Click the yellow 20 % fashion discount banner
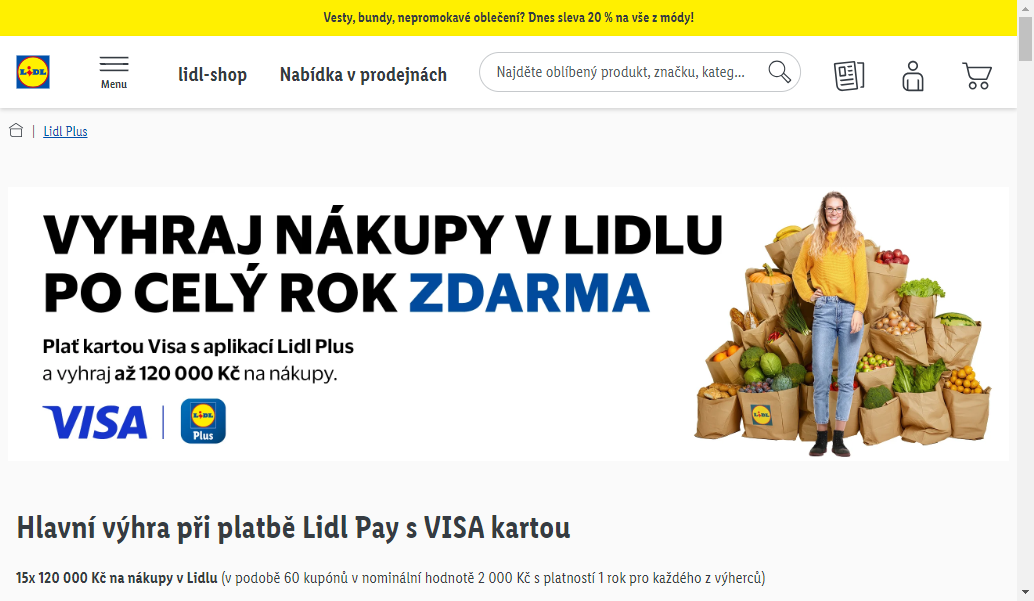The image size is (1034, 601). coord(508,18)
